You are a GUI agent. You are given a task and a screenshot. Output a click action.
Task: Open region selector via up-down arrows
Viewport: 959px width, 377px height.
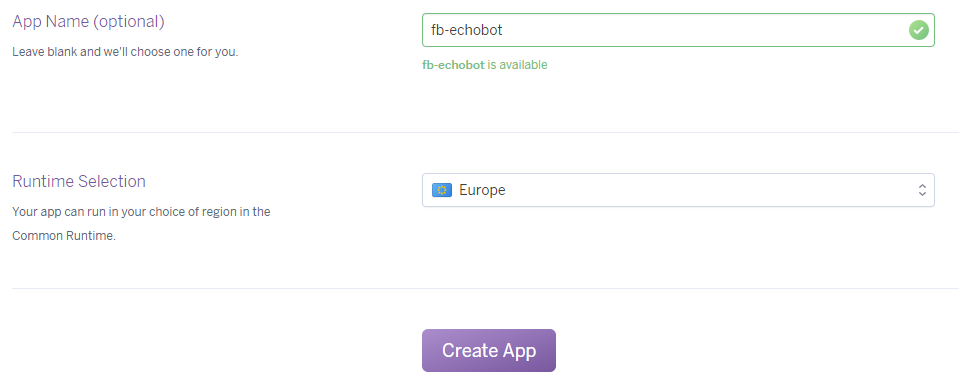coord(922,190)
